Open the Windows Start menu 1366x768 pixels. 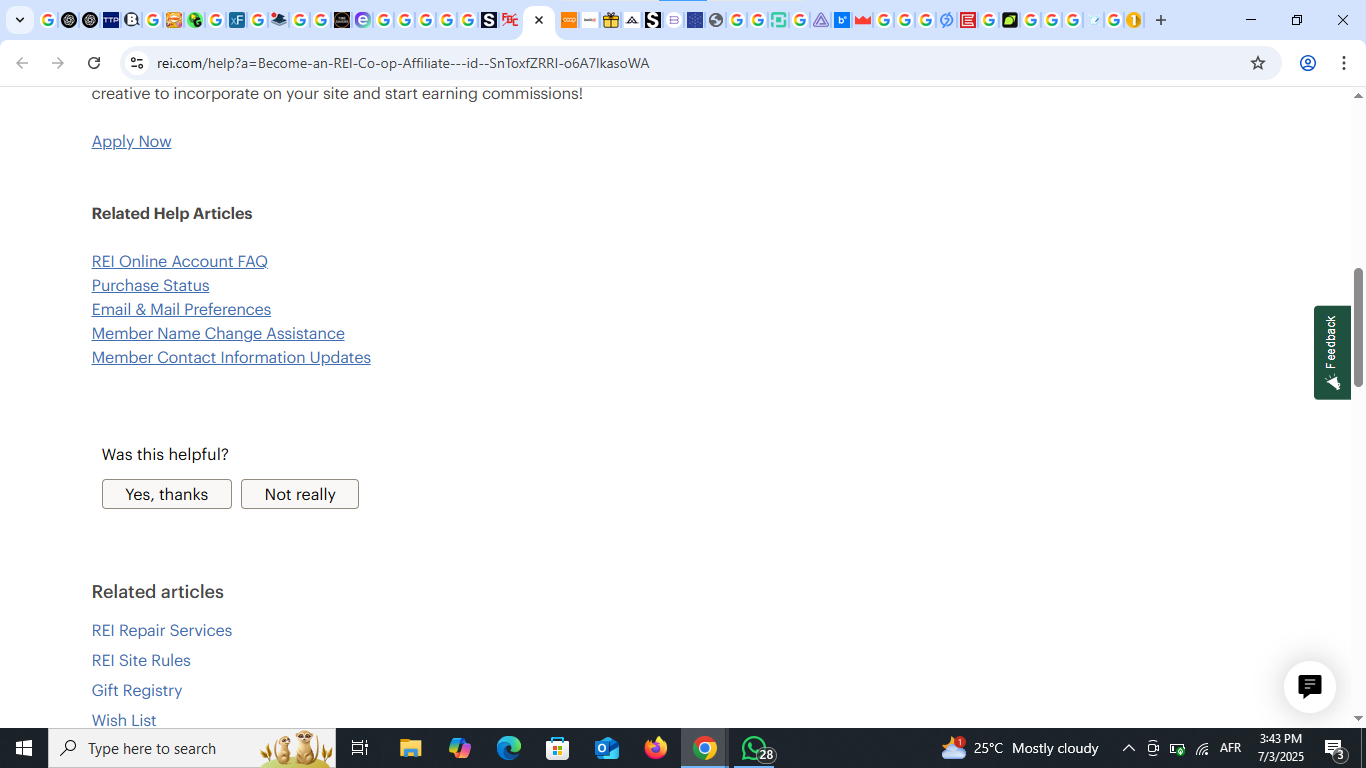coord(24,748)
